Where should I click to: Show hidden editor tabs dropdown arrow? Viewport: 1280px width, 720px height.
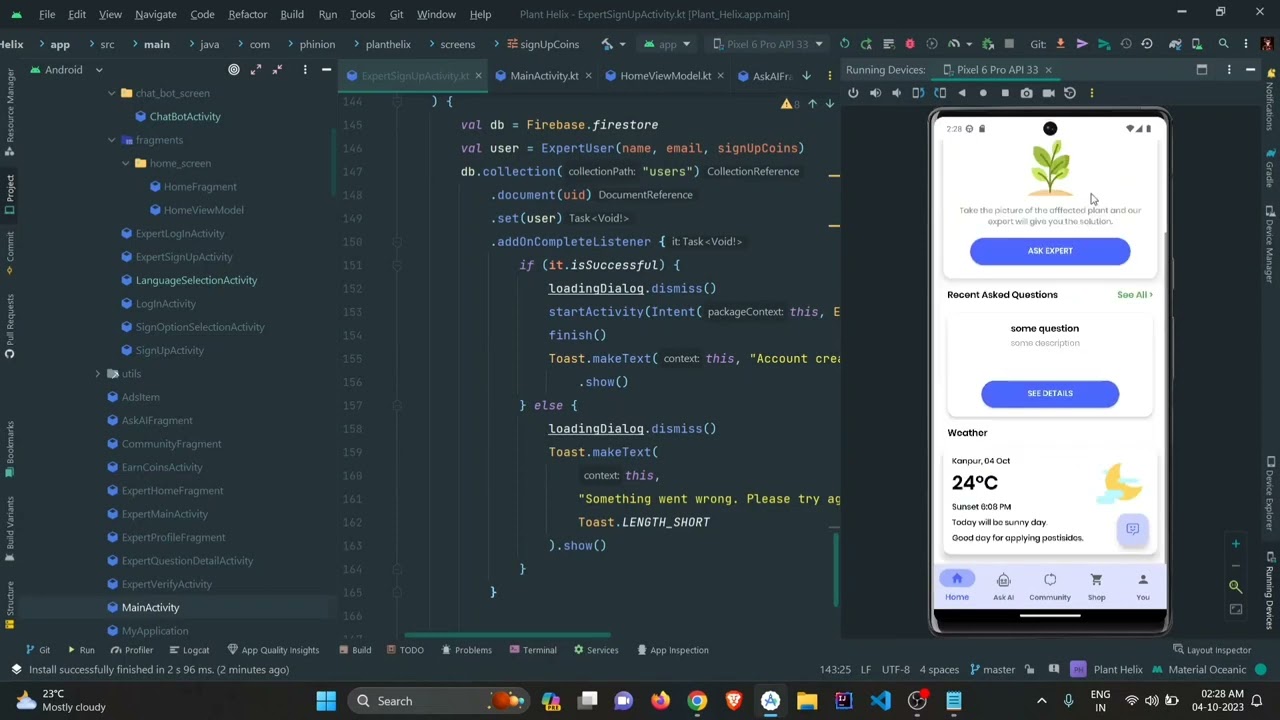tap(806, 76)
